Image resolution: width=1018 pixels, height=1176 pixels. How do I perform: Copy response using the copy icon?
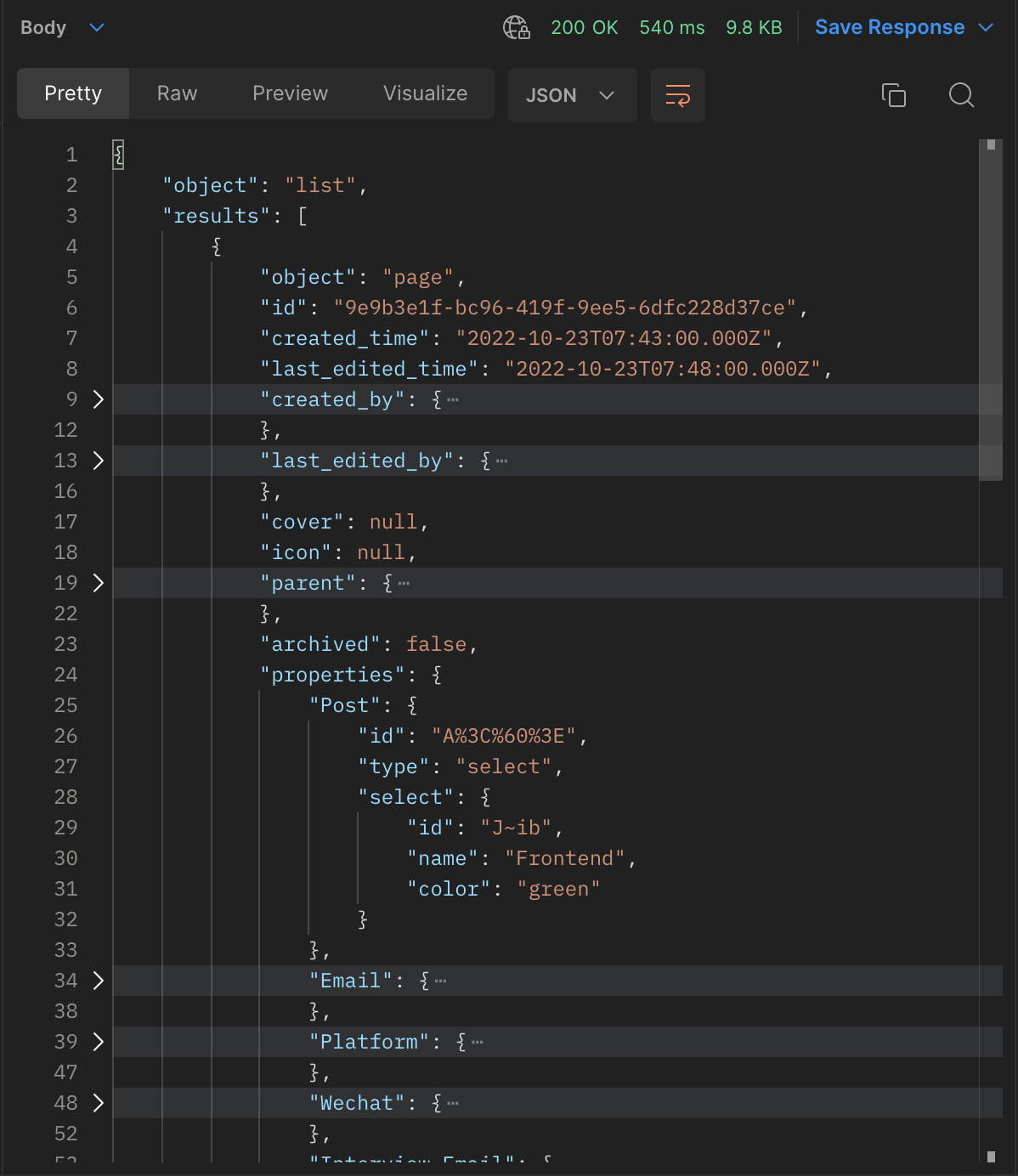(x=894, y=95)
